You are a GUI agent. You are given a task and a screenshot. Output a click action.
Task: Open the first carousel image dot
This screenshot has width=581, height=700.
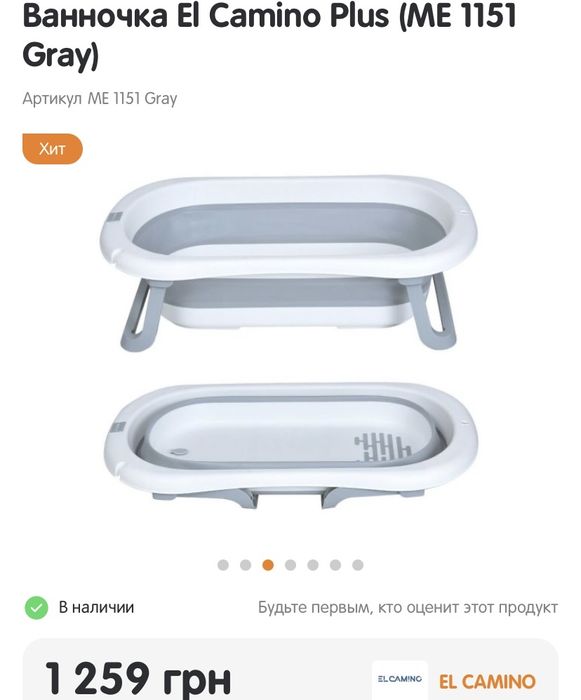pyautogui.click(x=223, y=565)
